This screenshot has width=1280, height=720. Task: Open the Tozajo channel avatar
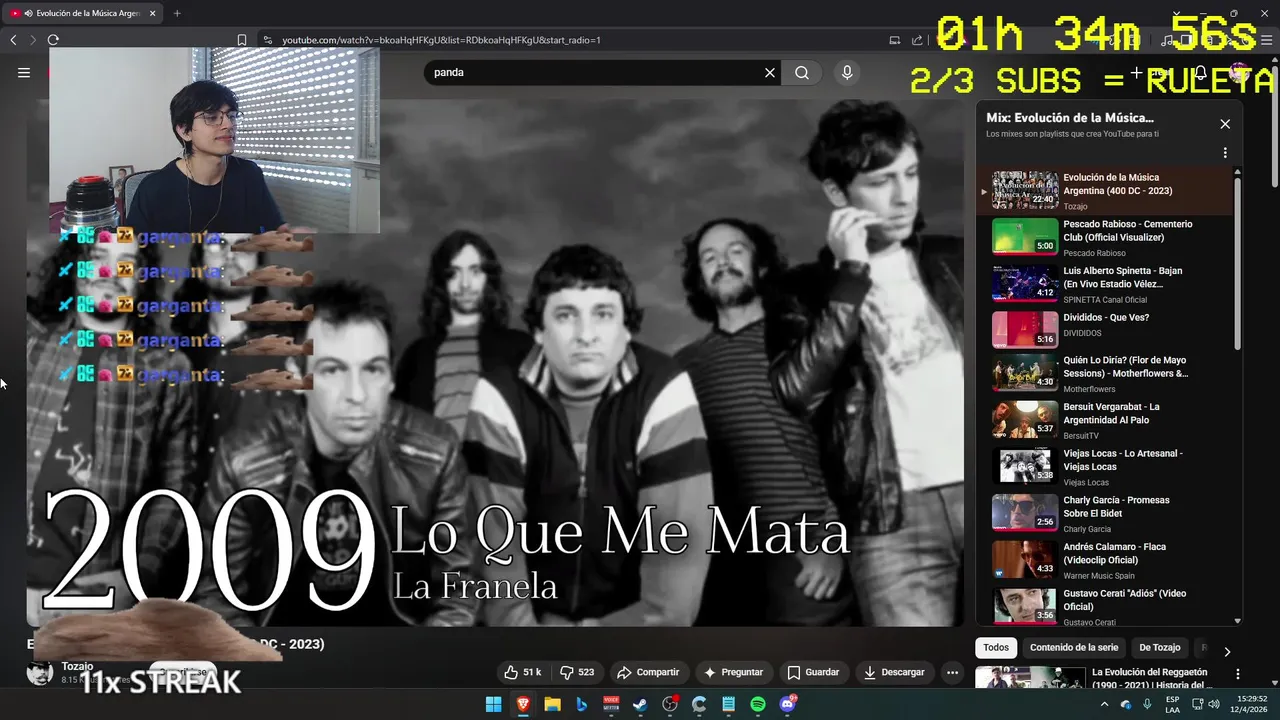[39, 672]
